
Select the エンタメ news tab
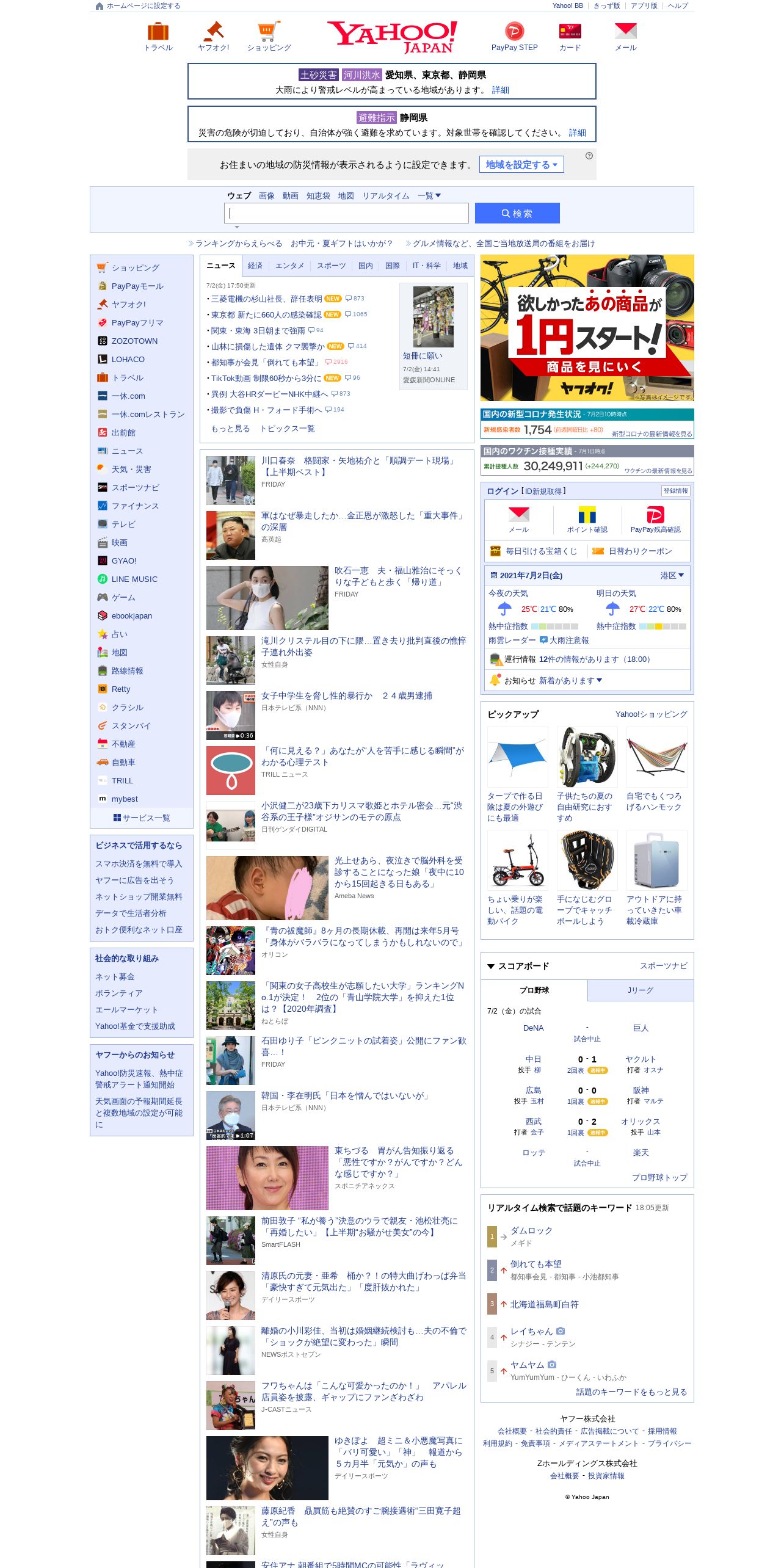pyautogui.click(x=289, y=266)
